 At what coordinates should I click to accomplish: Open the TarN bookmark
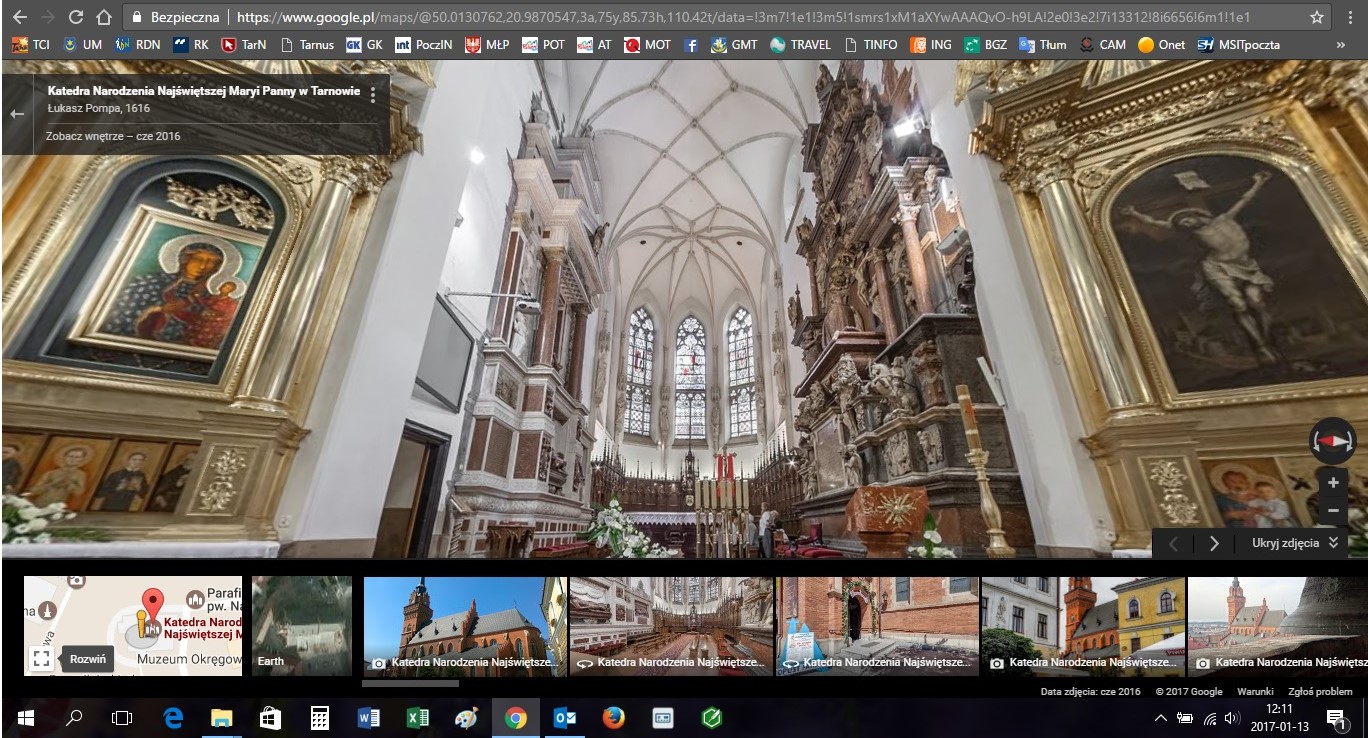[x=244, y=44]
